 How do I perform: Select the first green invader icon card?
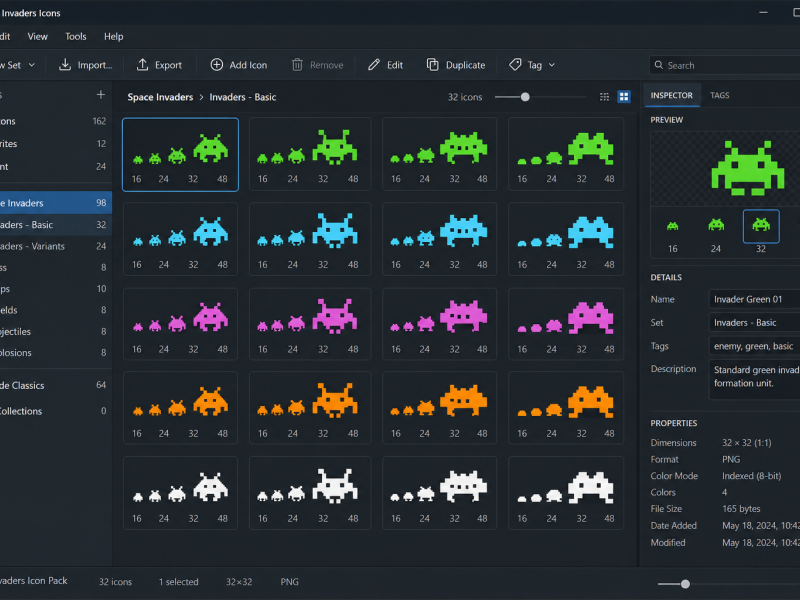[181, 155]
